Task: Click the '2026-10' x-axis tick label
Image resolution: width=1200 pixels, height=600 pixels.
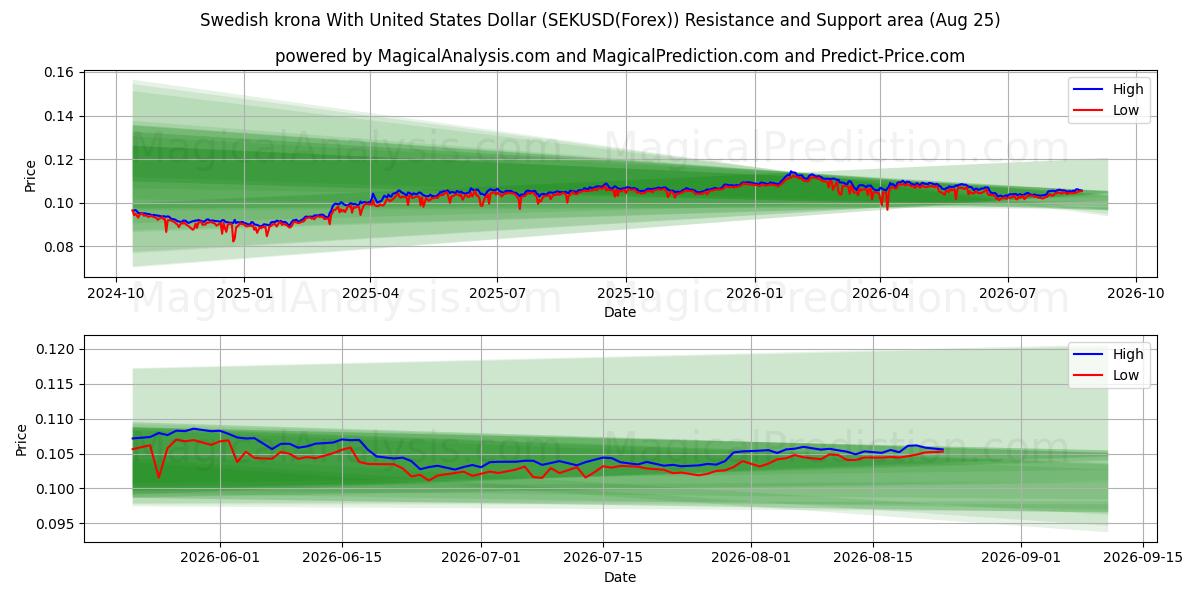Action: click(1135, 294)
